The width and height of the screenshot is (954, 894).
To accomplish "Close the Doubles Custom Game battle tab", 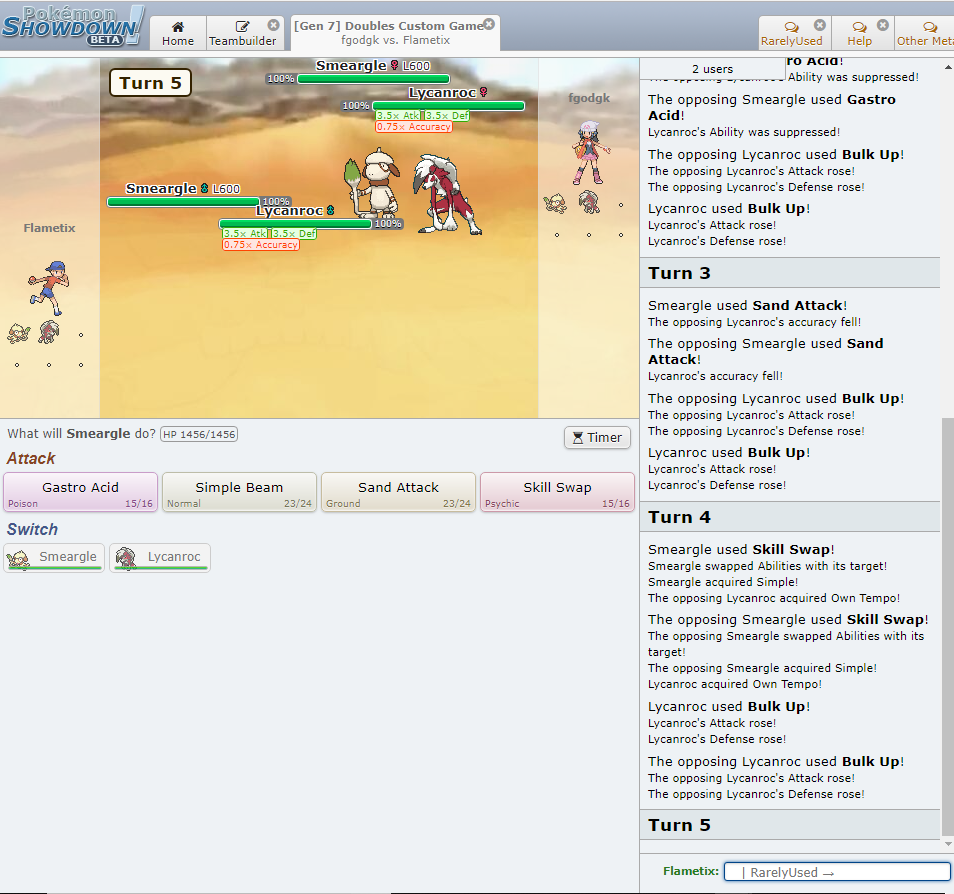I will (x=489, y=24).
